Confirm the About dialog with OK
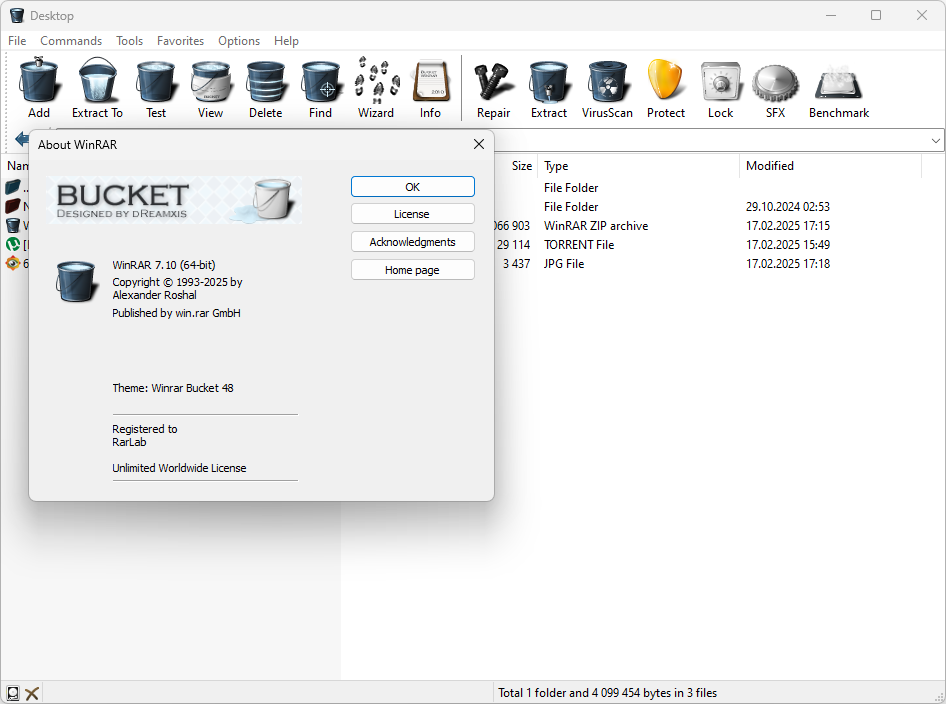 [413, 186]
